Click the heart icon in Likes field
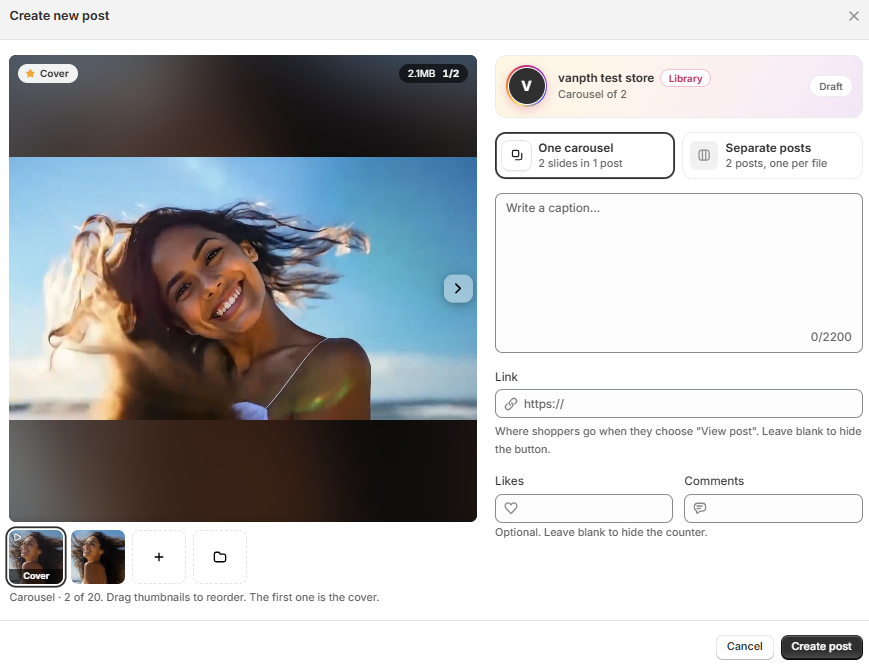The image size is (869, 671). tap(511, 508)
